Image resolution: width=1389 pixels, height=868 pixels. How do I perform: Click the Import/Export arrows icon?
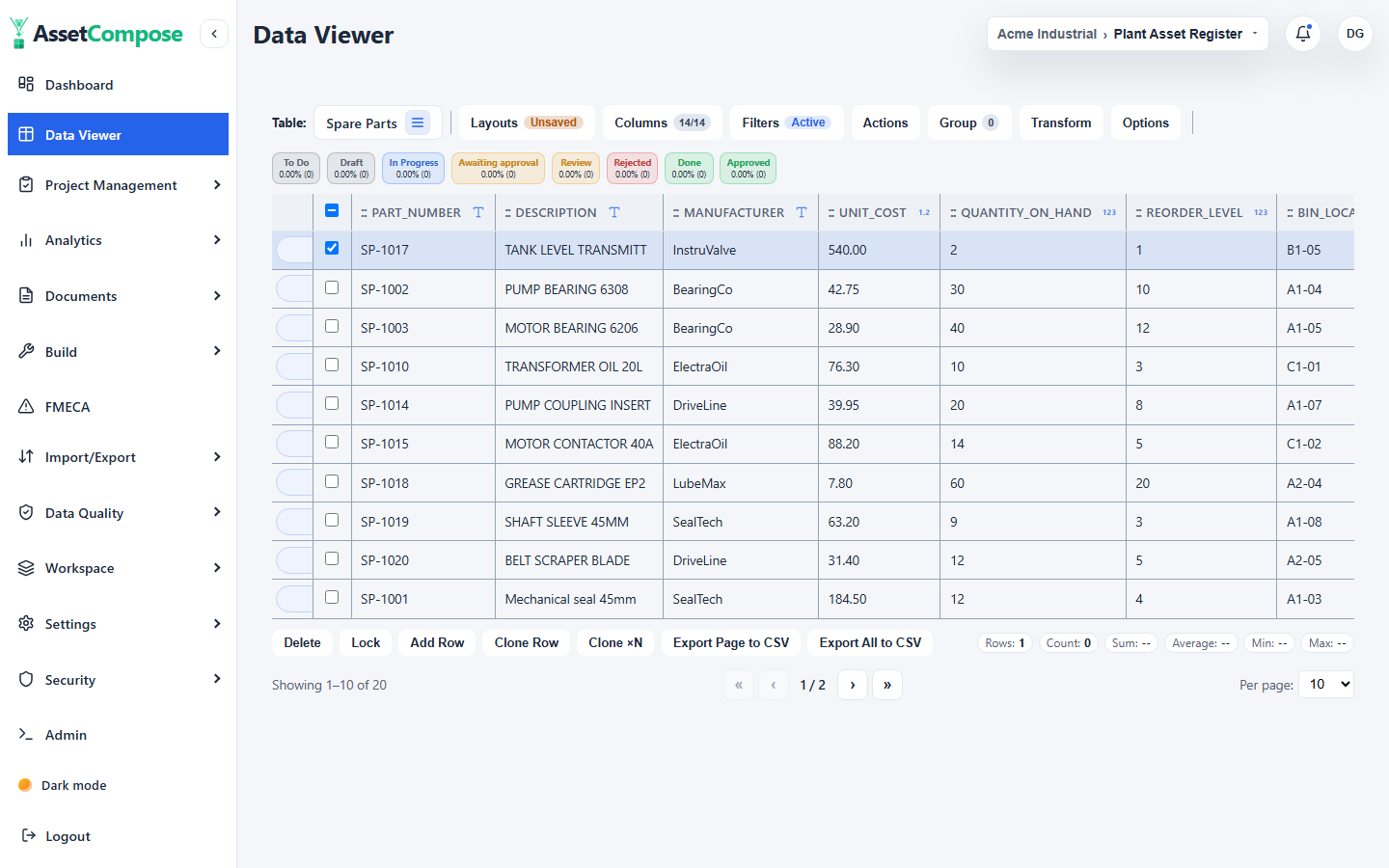pos(26,456)
